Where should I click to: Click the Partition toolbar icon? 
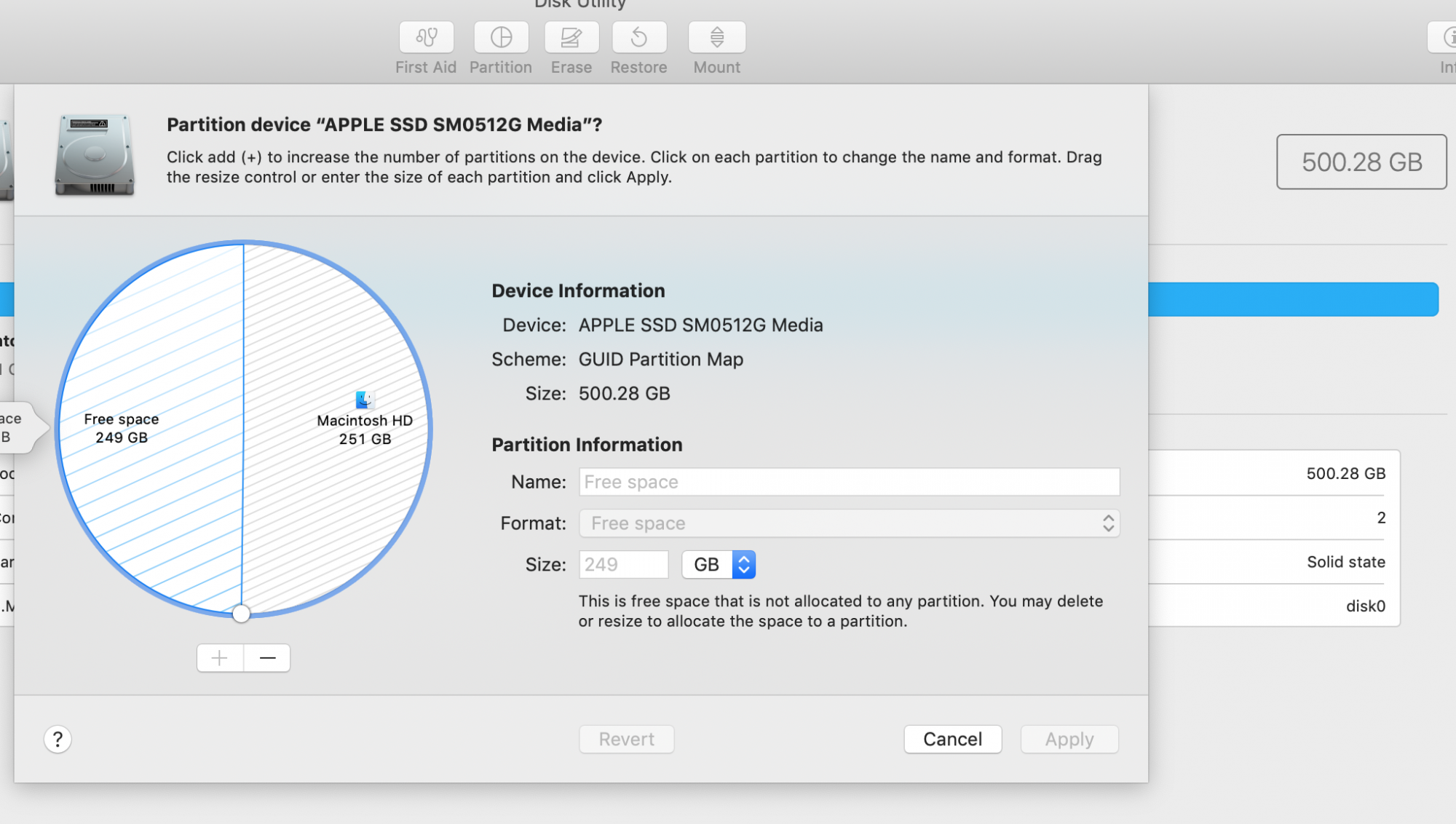coord(501,37)
